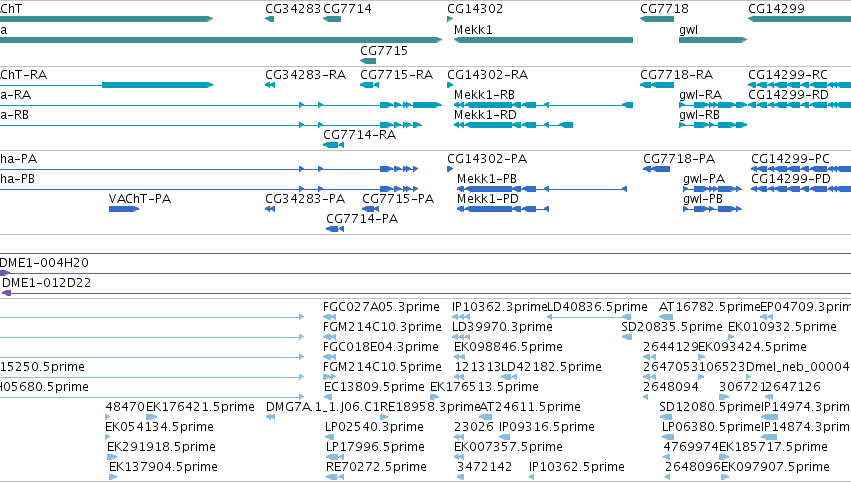Select EST EK054134.5prime

(159, 427)
